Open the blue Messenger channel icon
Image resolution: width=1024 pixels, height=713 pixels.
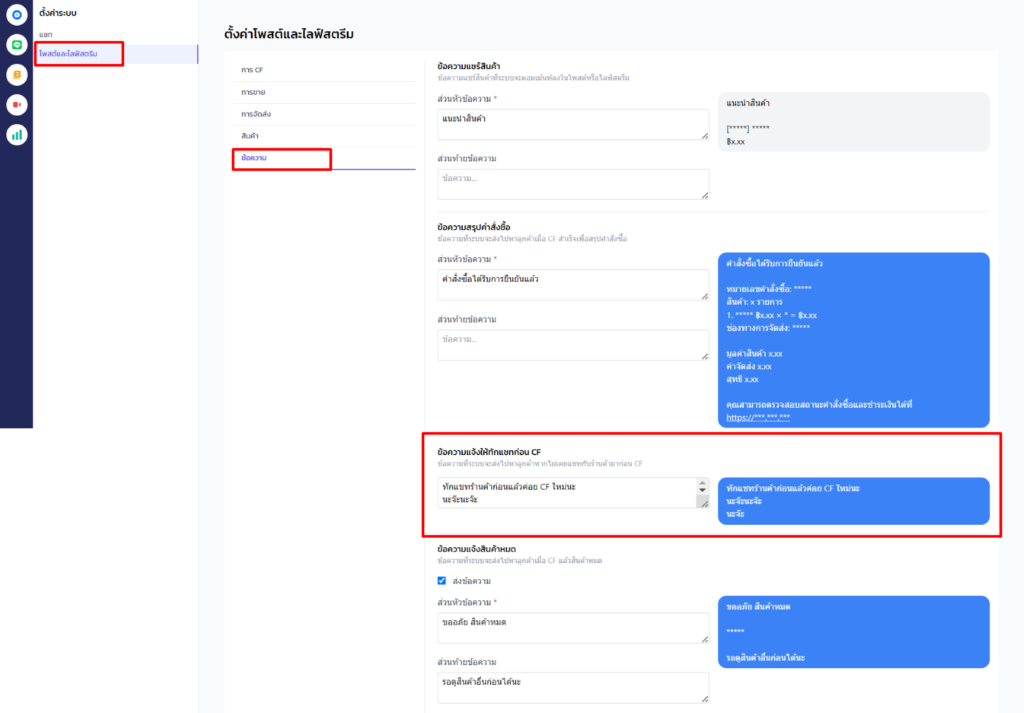(x=16, y=15)
